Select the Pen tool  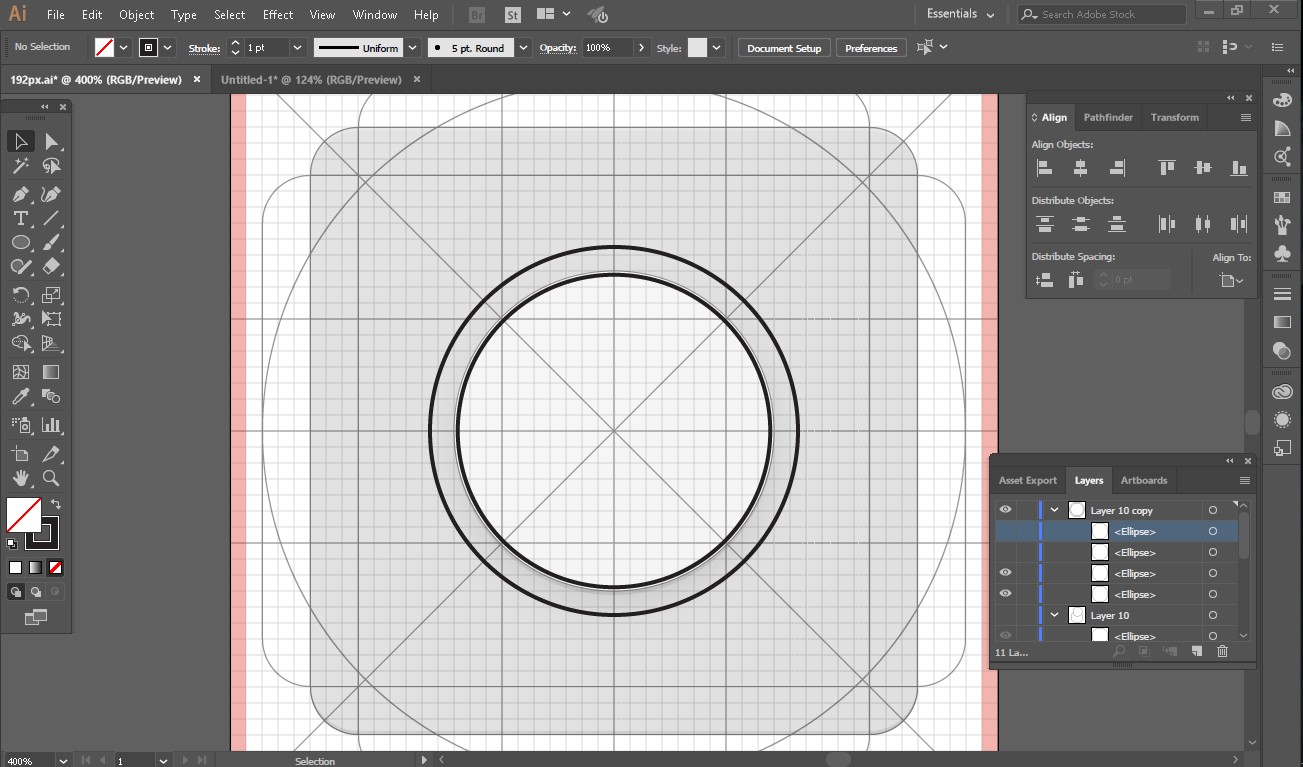click(x=20, y=193)
